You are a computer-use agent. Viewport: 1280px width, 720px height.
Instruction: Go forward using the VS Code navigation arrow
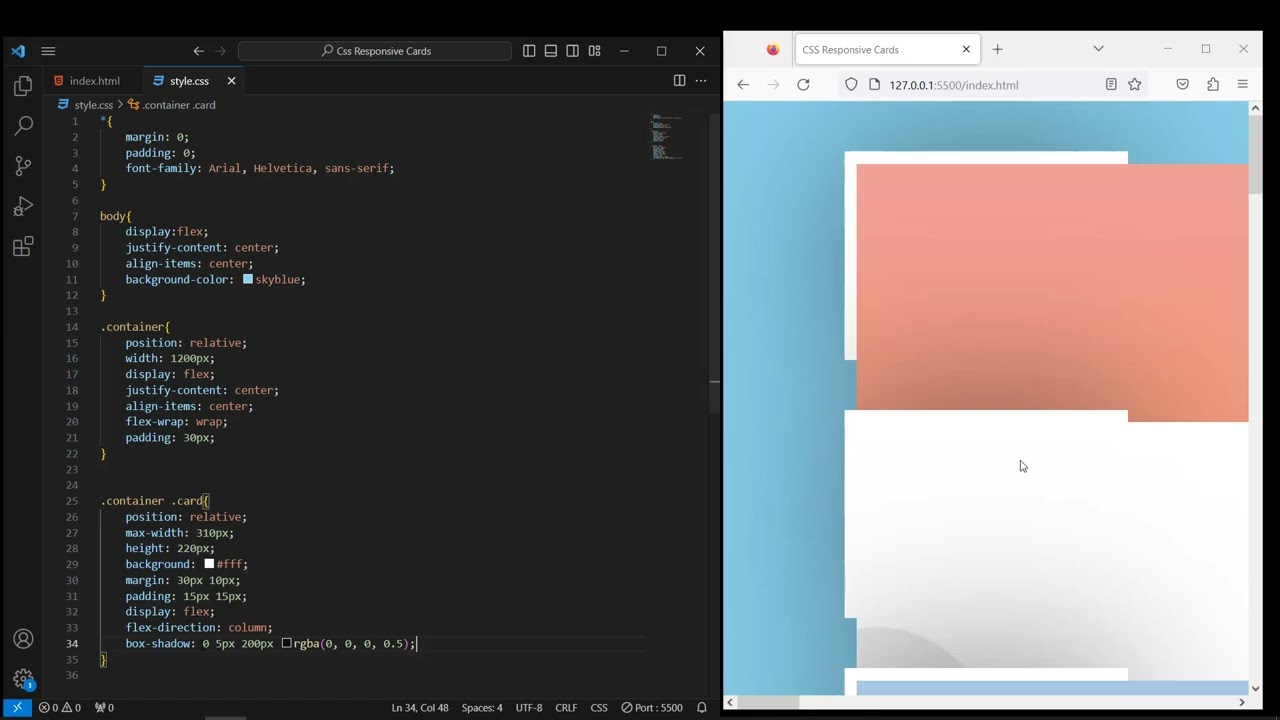point(221,51)
